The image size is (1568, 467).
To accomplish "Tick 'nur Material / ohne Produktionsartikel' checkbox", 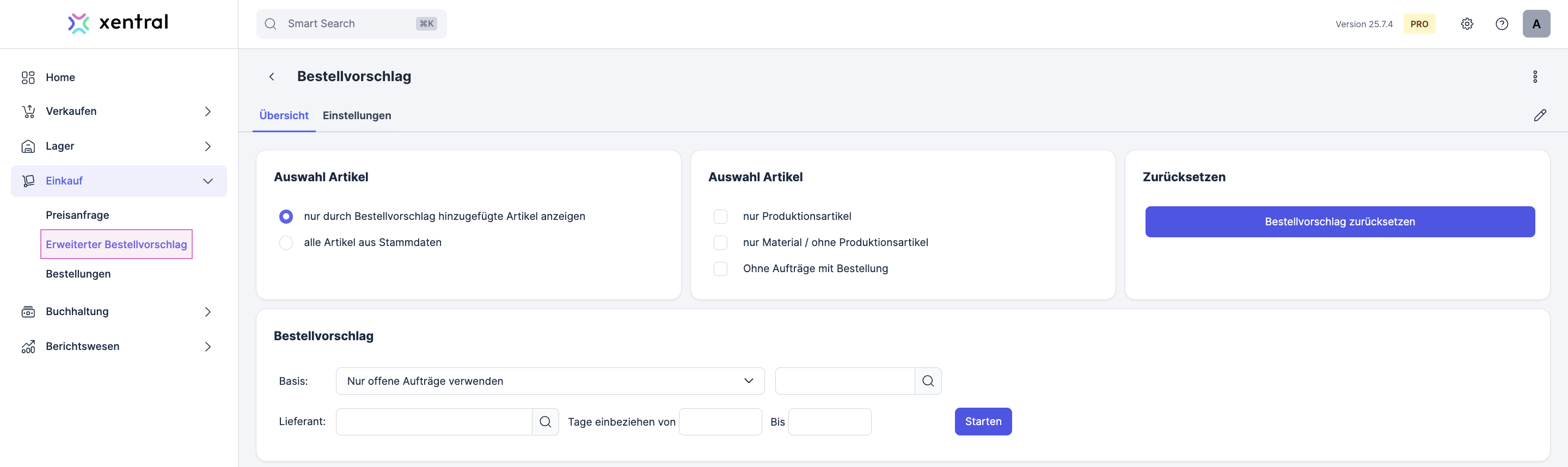I will click(x=720, y=242).
